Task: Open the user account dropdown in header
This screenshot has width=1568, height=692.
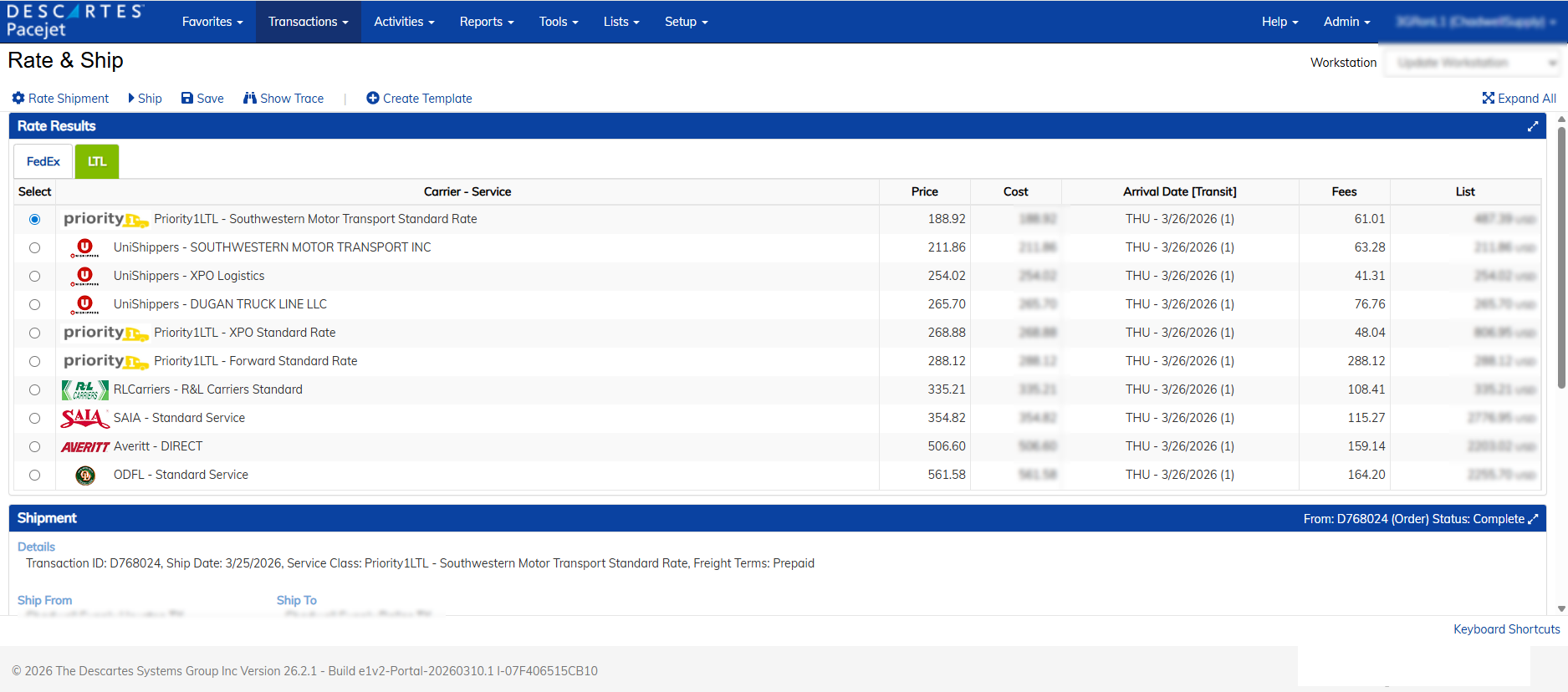Action: (x=1476, y=22)
